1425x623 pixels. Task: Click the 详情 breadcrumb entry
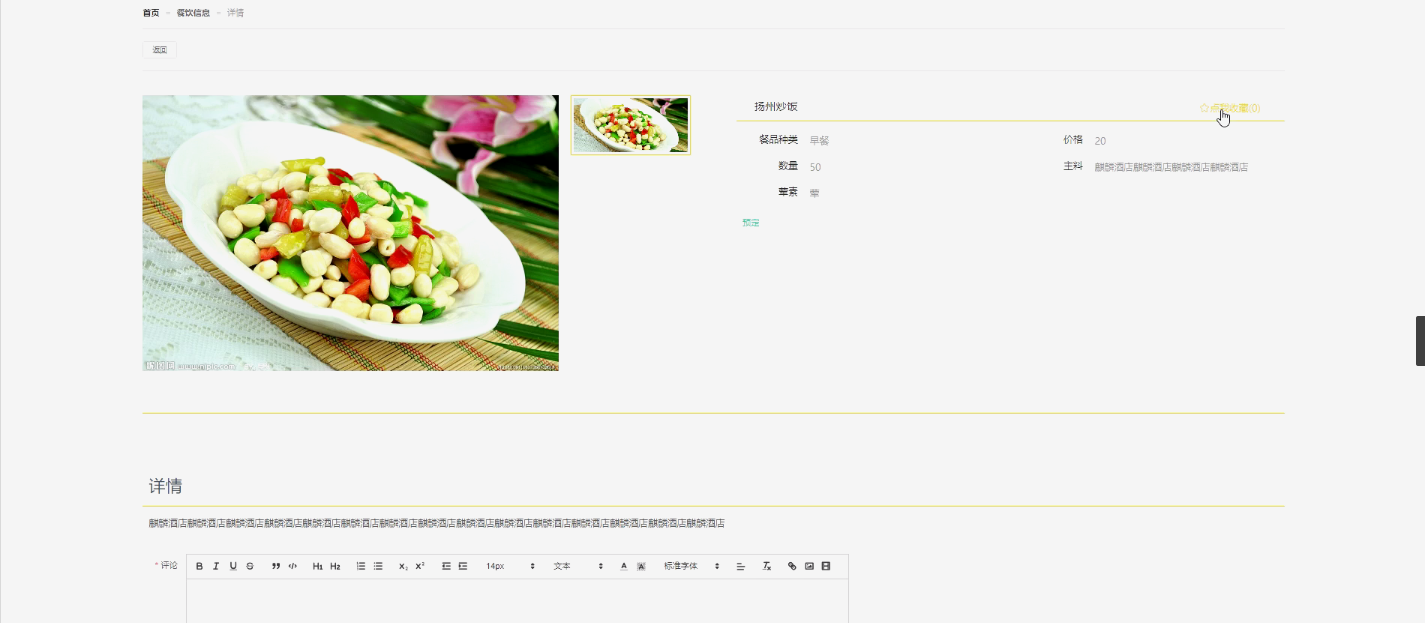[235, 13]
